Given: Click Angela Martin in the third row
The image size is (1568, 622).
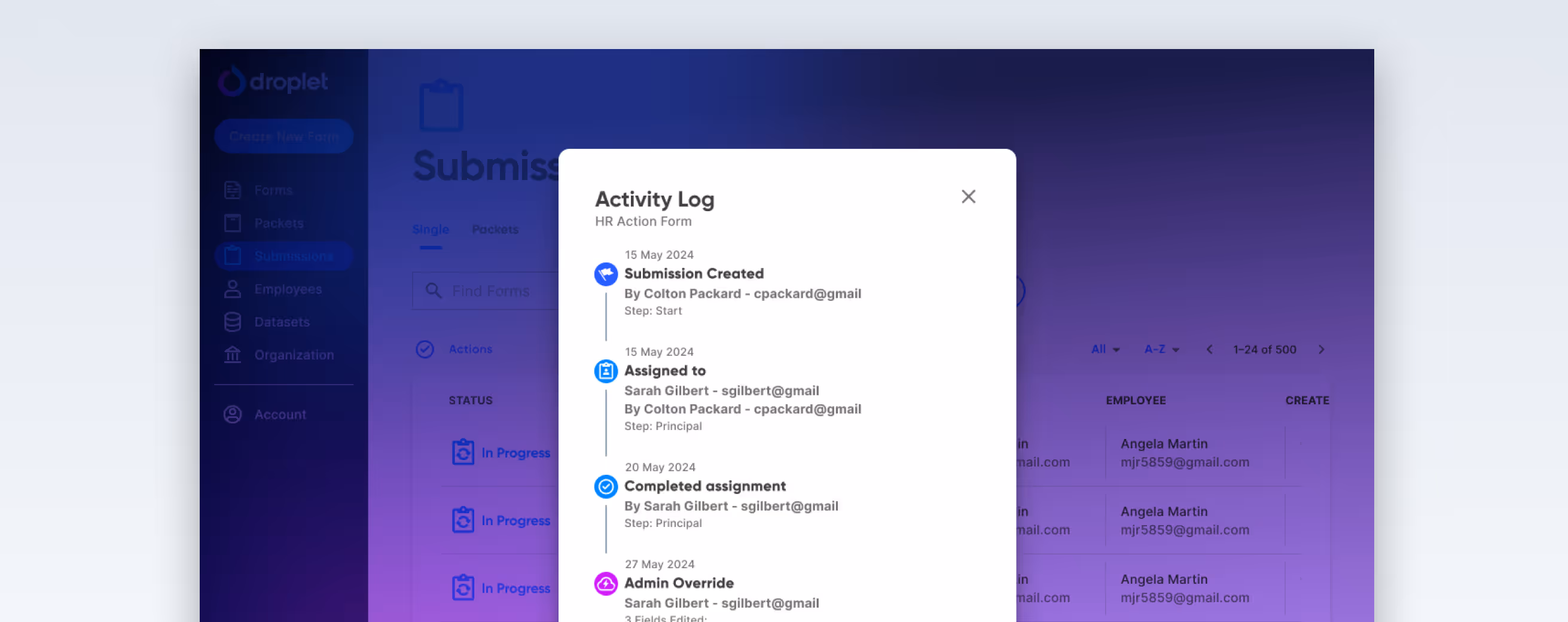Looking at the screenshot, I should [1164, 580].
